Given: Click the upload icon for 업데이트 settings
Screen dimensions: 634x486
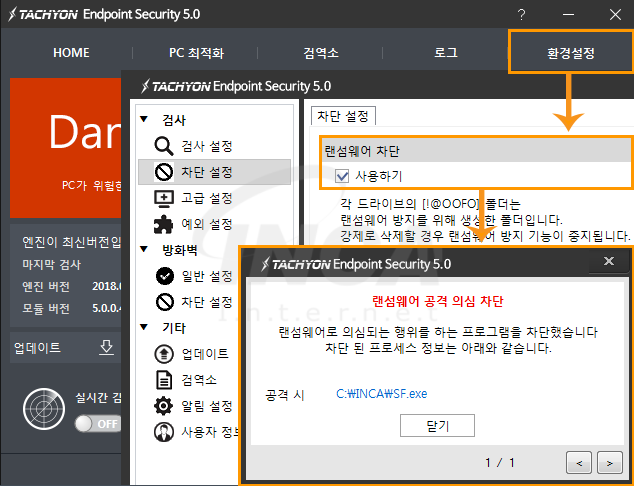Looking at the screenshot, I should (164, 354).
